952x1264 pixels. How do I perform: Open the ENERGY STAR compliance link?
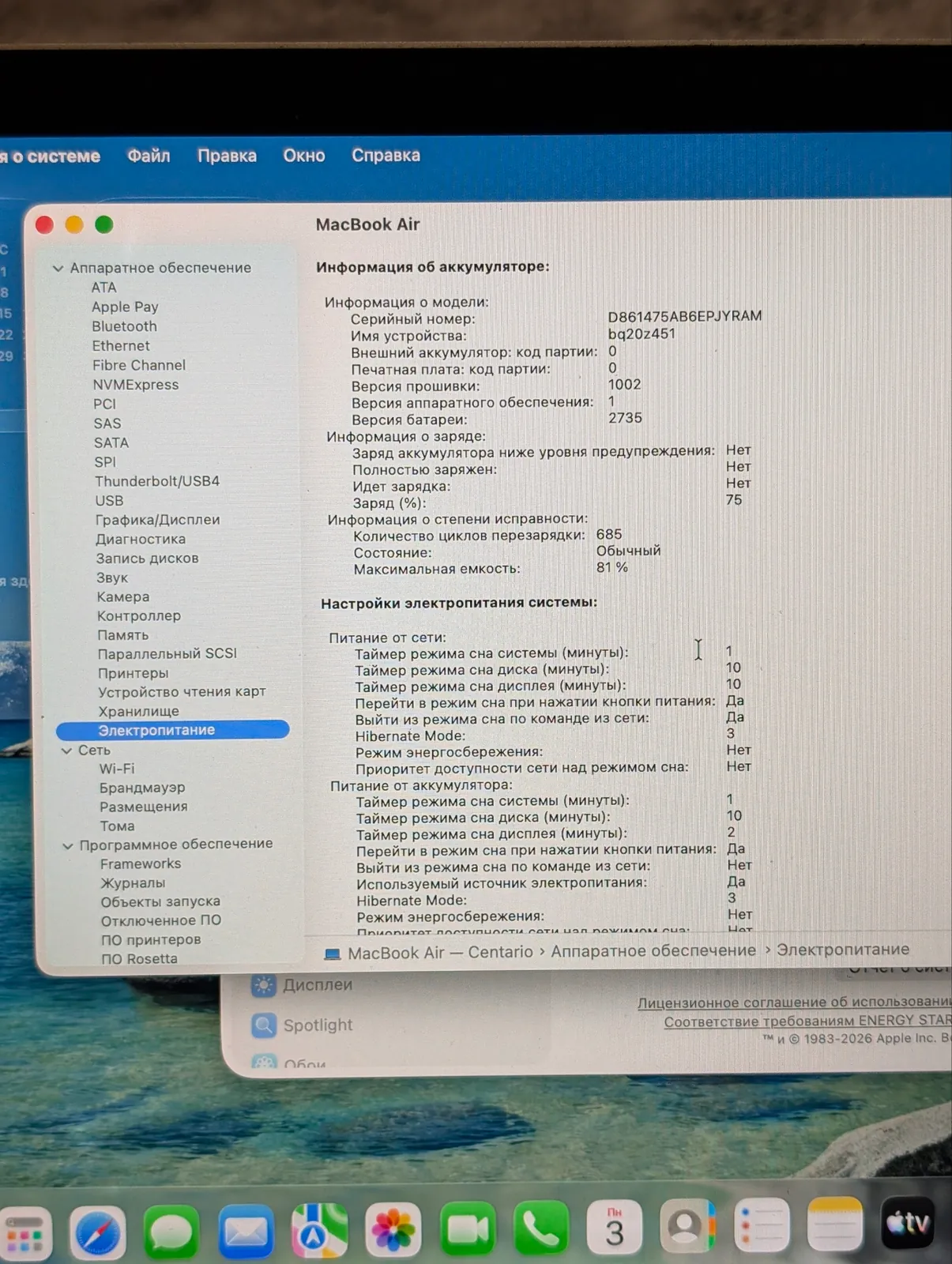click(807, 1021)
